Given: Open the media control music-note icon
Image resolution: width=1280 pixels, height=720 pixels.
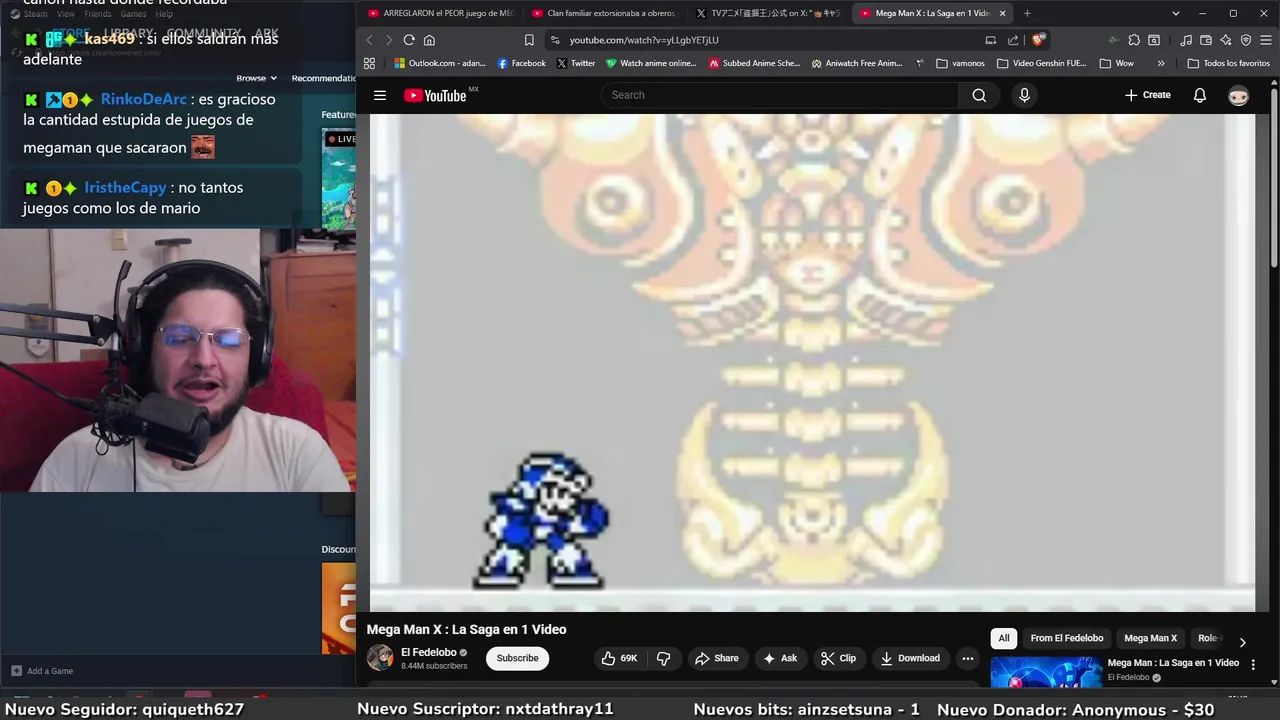Looking at the screenshot, I should 1186,40.
